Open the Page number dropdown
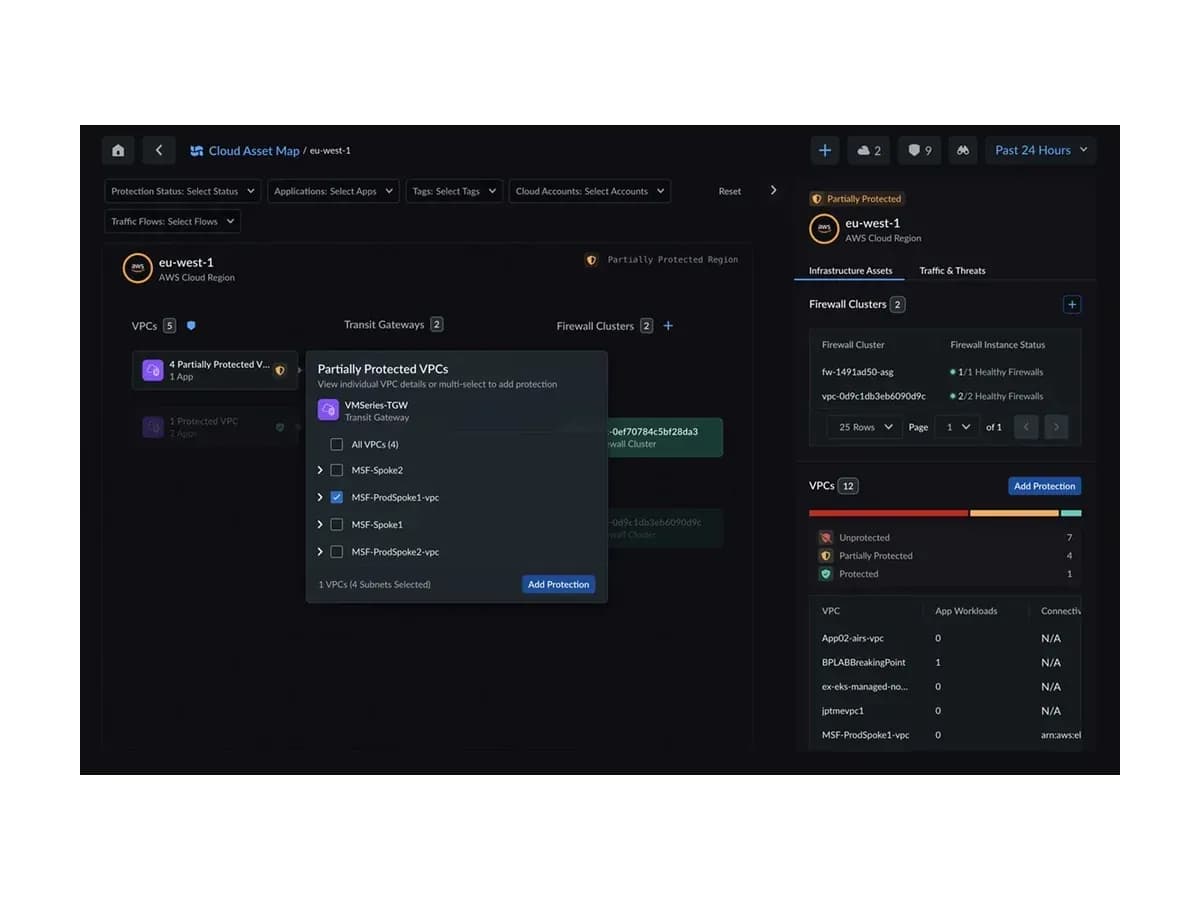1200x900 pixels. (x=958, y=427)
